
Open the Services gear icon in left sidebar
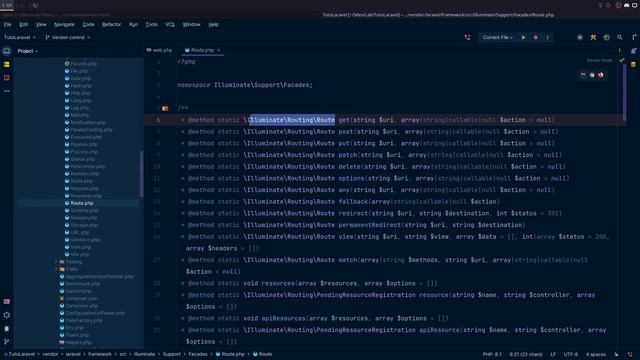[x=7, y=315]
